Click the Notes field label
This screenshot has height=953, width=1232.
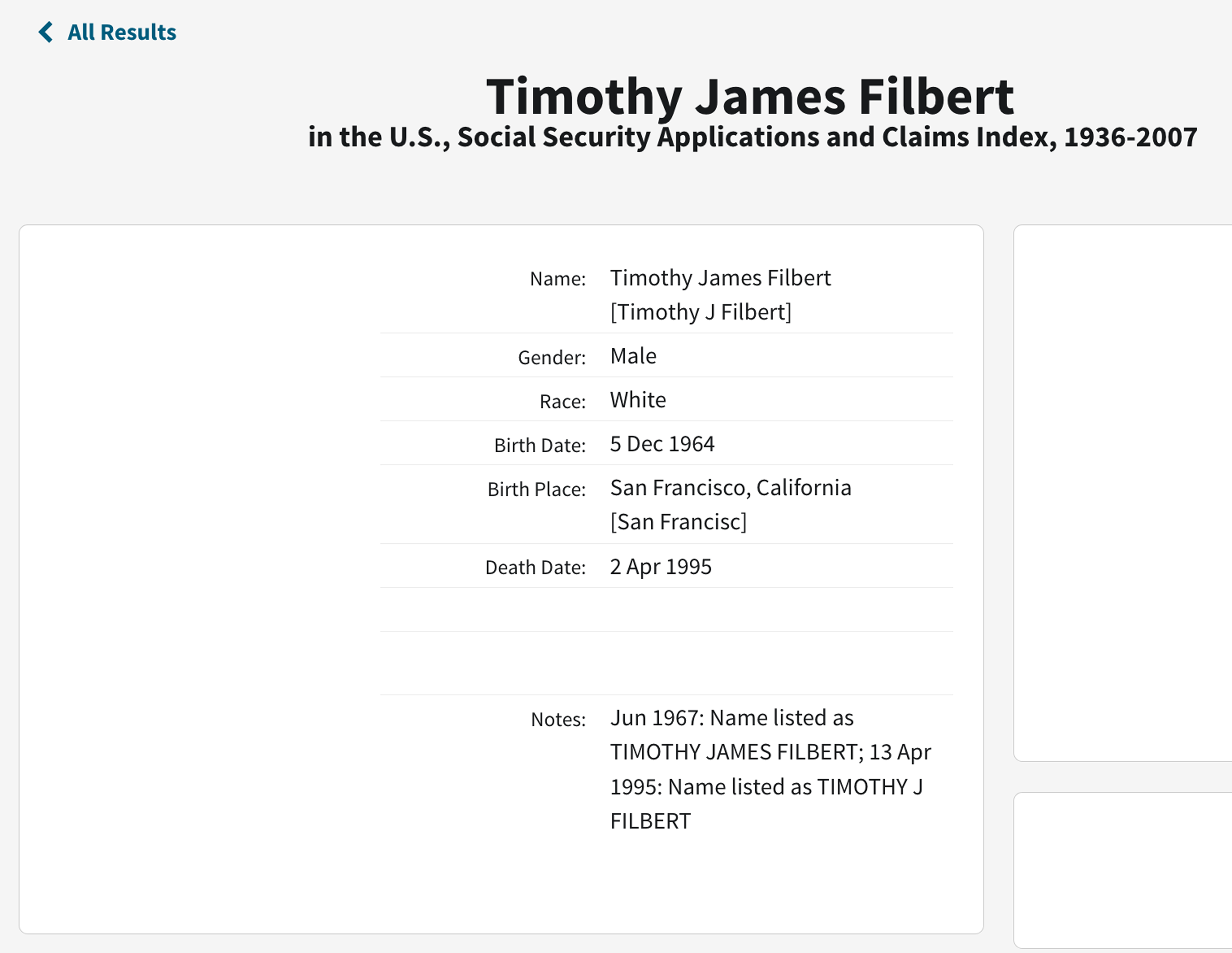559,719
